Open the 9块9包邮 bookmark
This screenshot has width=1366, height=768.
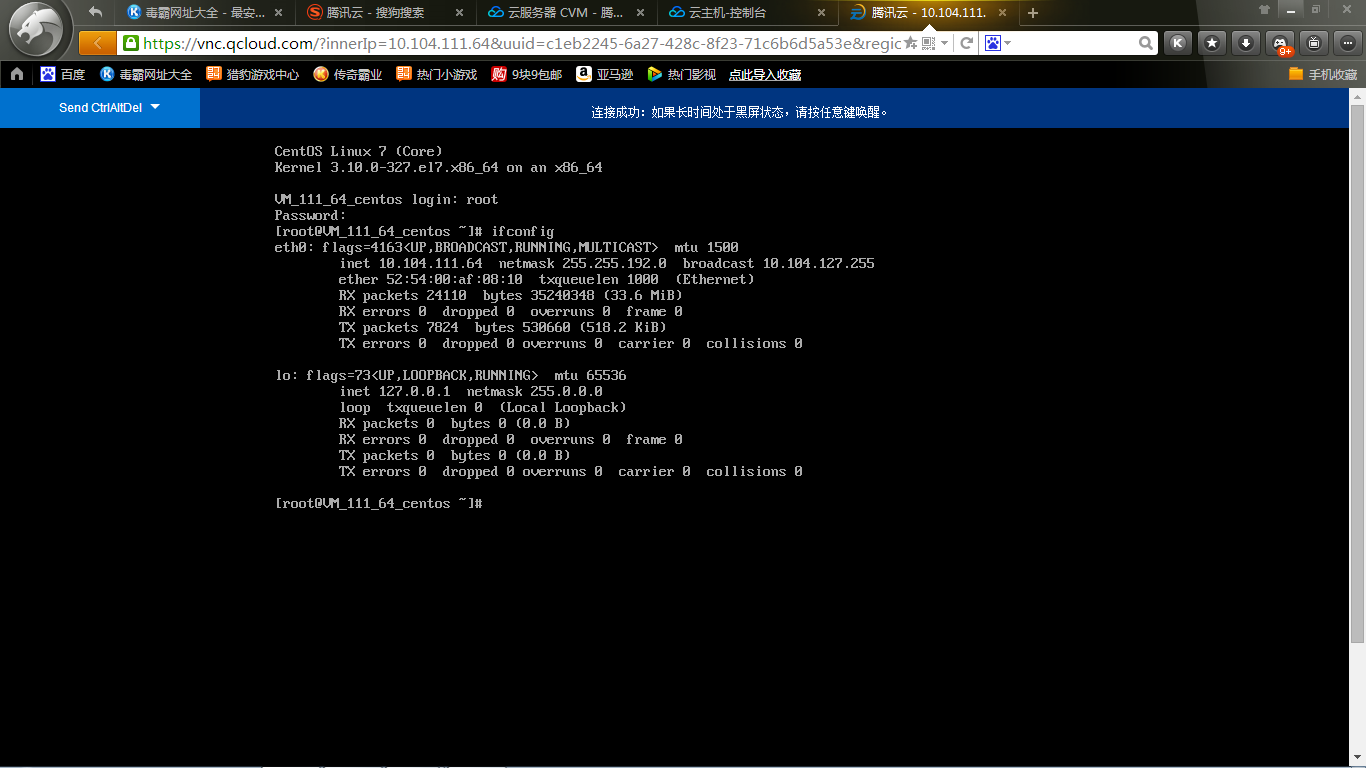(527, 74)
